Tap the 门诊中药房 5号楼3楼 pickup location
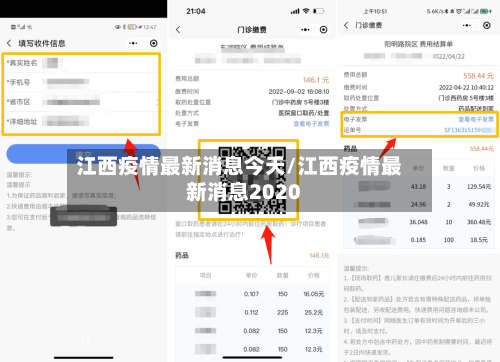 click(x=300, y=102)
